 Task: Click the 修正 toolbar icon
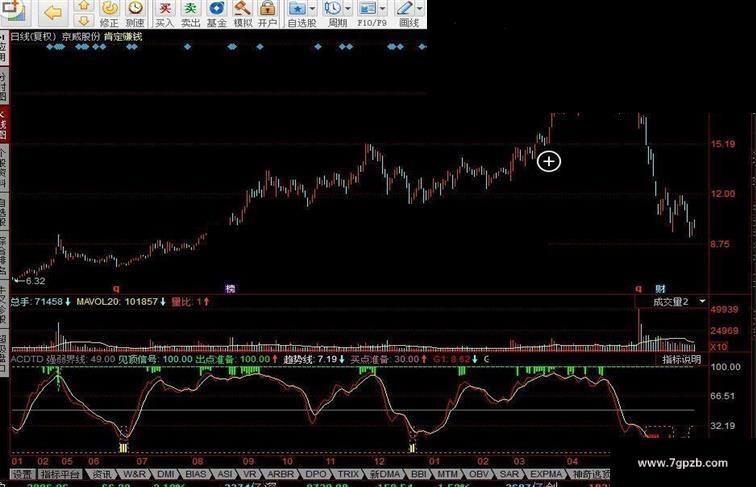point(109,9)
